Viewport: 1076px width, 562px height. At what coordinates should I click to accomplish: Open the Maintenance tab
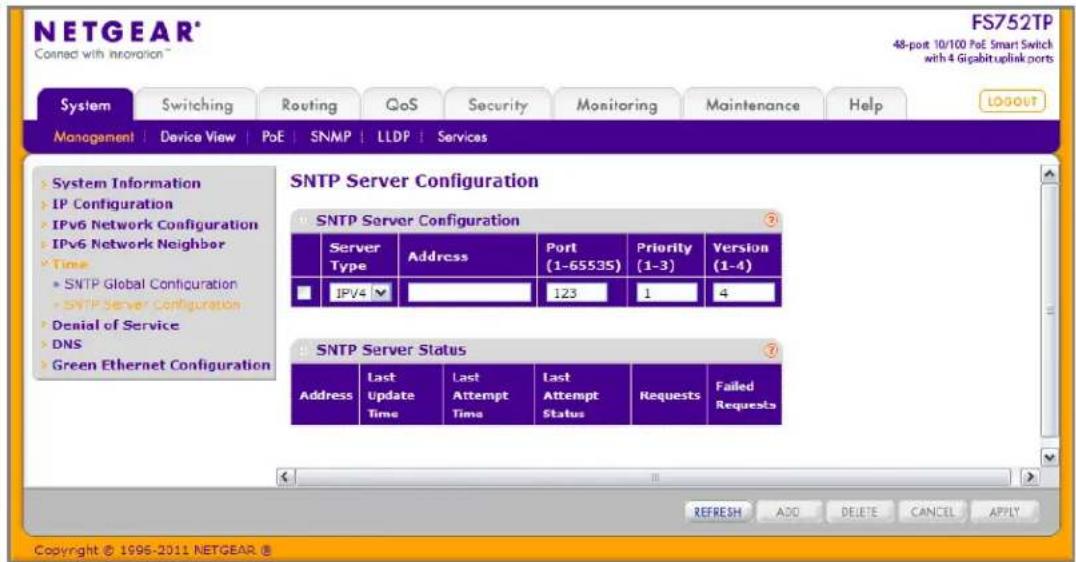(x=753, y=105)
